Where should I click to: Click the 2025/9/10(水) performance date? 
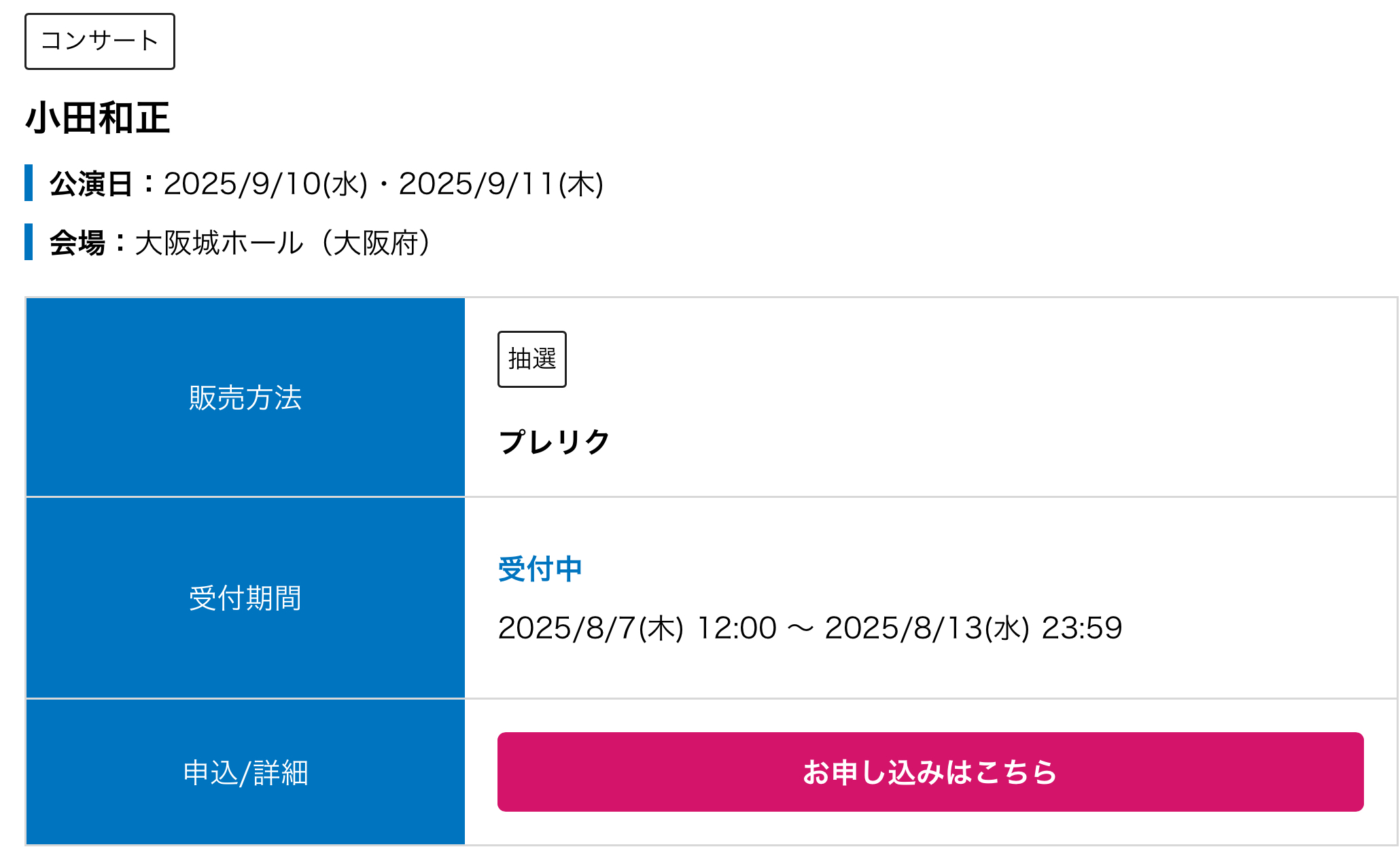pyautogui.click(x=266, y=184)
